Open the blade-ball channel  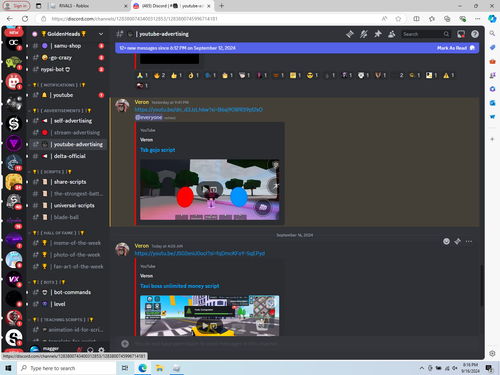68,217
